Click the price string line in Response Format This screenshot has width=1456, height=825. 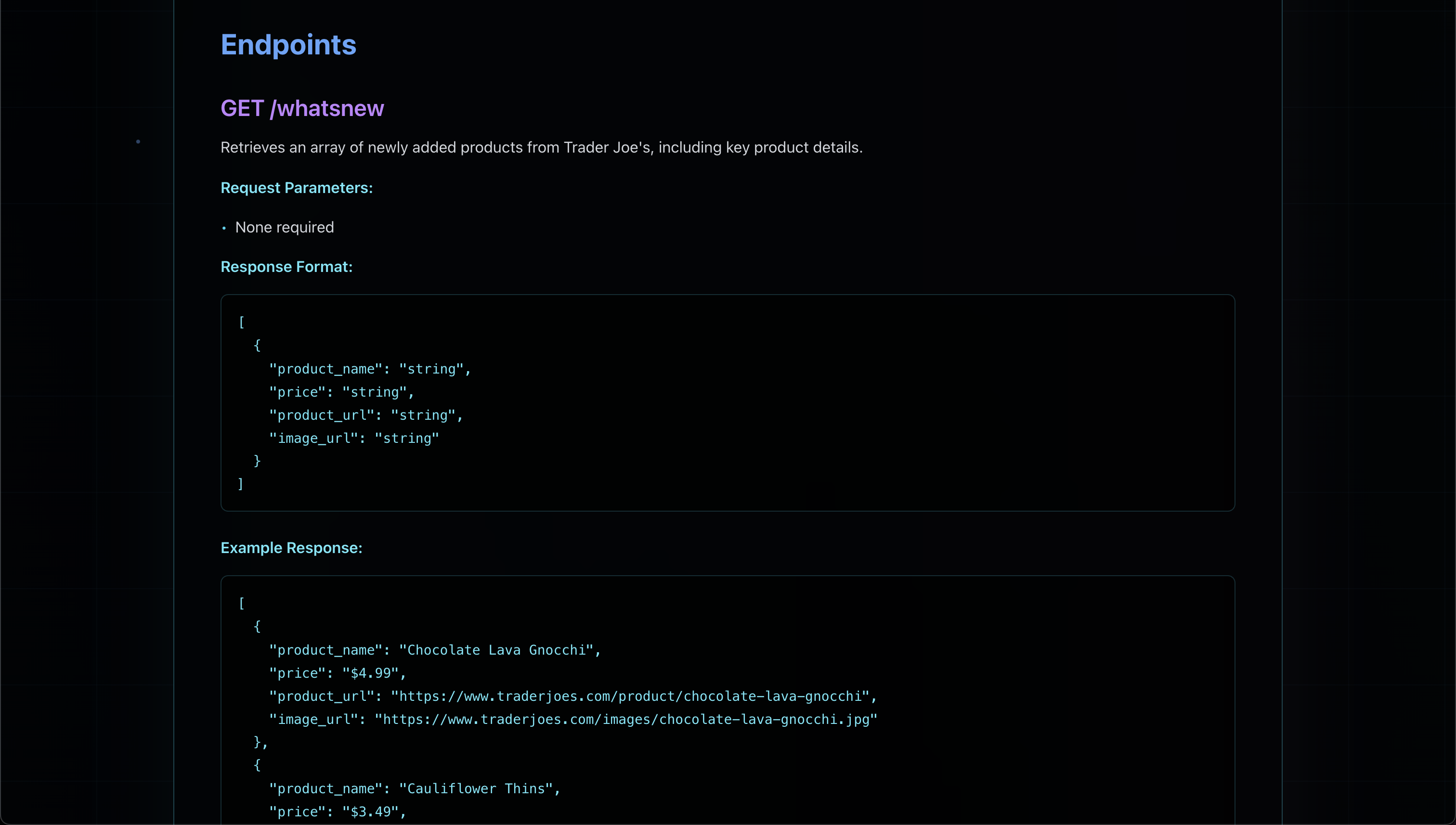point(341,392)
